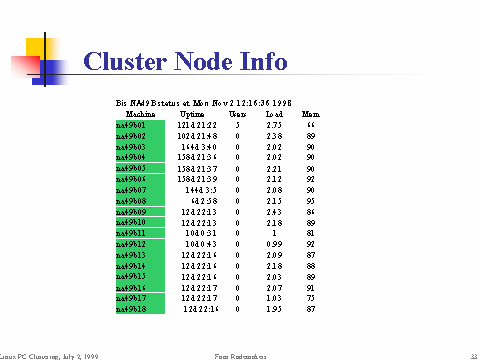Click the Machine column header
The width and height of the screenshot is (480, 360).
coord(140,114)
